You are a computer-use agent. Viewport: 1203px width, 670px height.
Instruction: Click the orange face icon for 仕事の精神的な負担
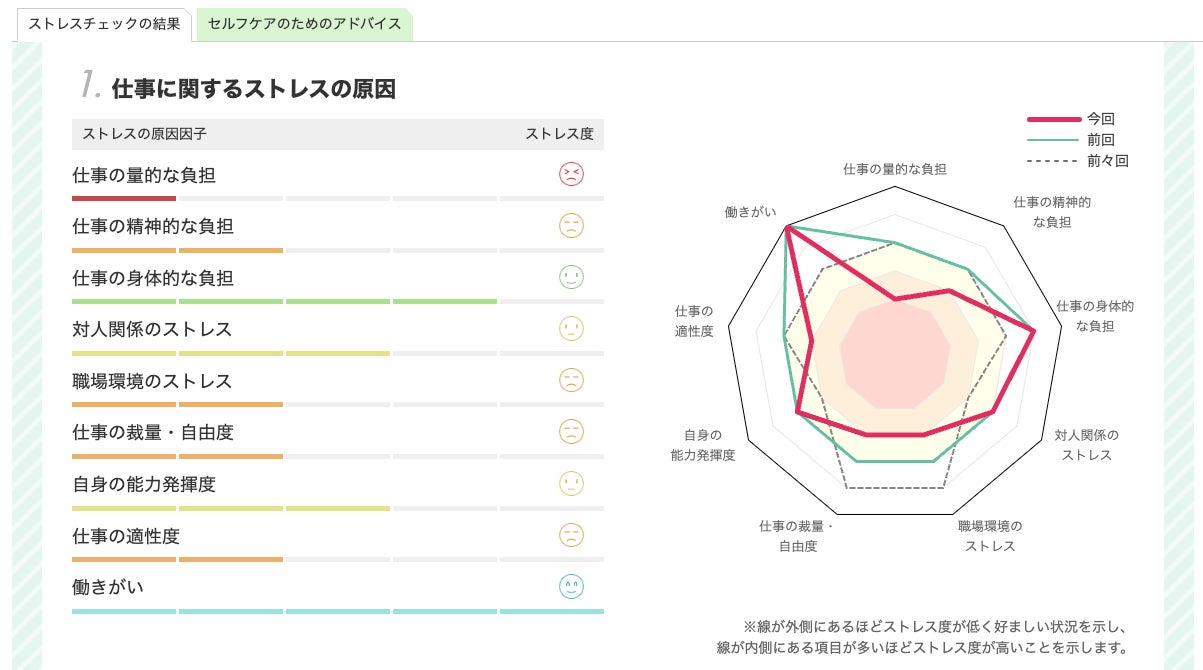(571, 226)
